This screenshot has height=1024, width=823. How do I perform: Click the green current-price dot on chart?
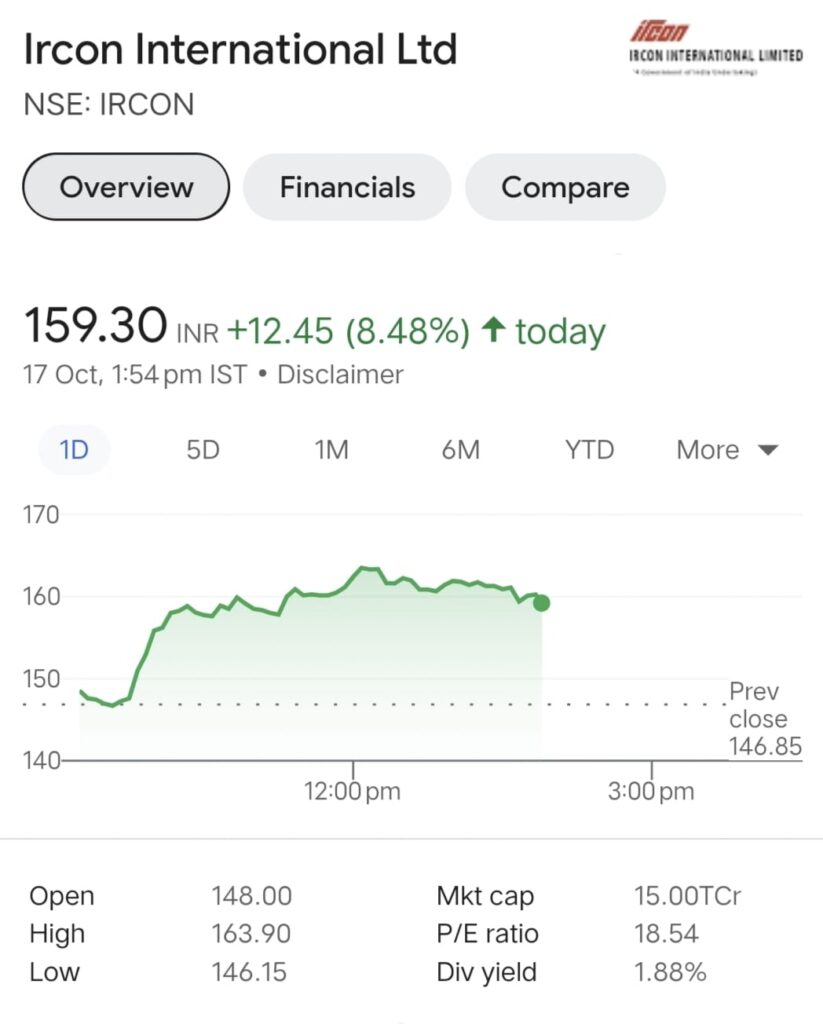click(541, 603)
